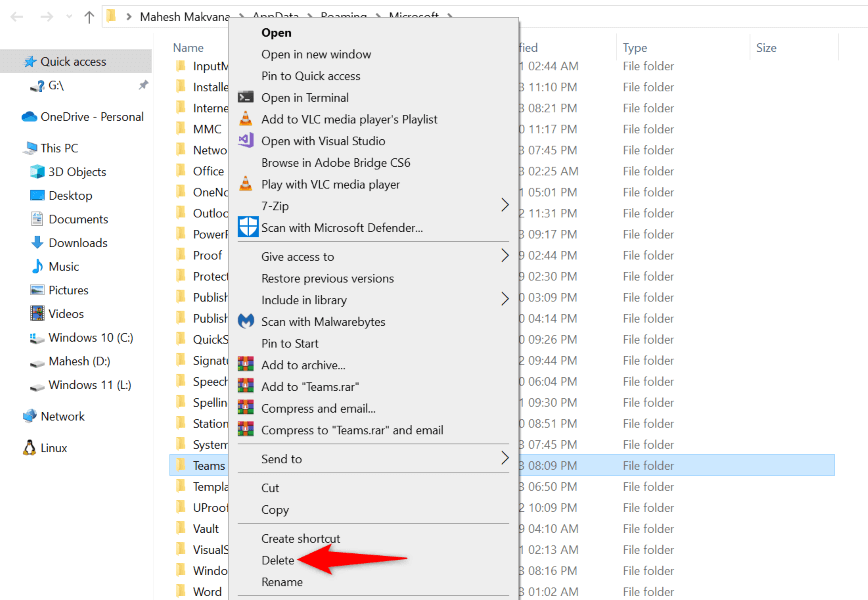Select Delete from the context menu

tap(278, 560)
